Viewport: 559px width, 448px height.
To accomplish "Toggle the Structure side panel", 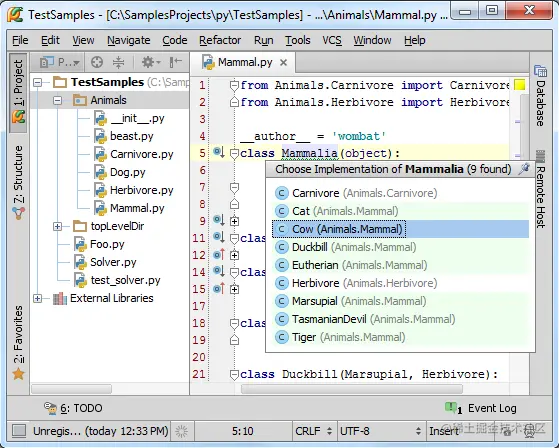I will click(18, 182).
